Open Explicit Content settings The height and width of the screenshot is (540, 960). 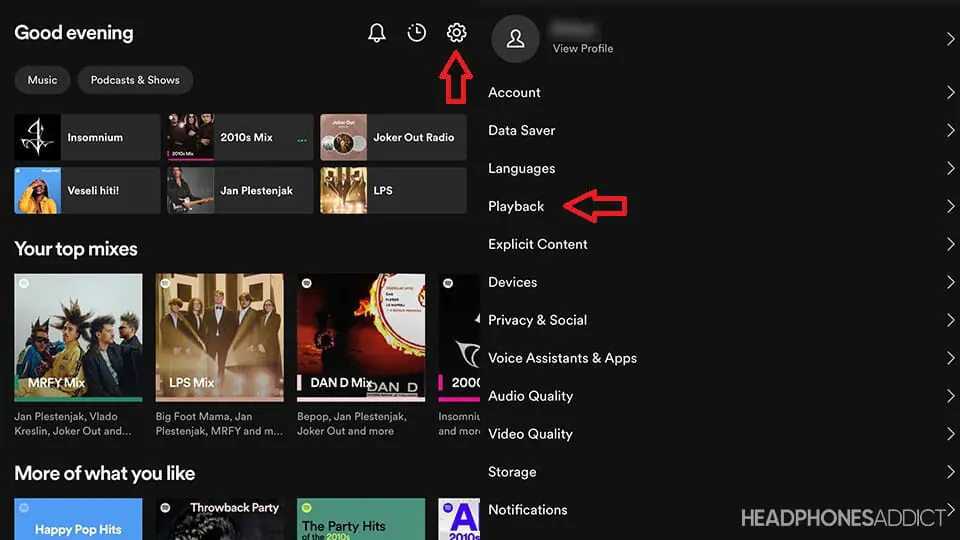click(720, 244)
